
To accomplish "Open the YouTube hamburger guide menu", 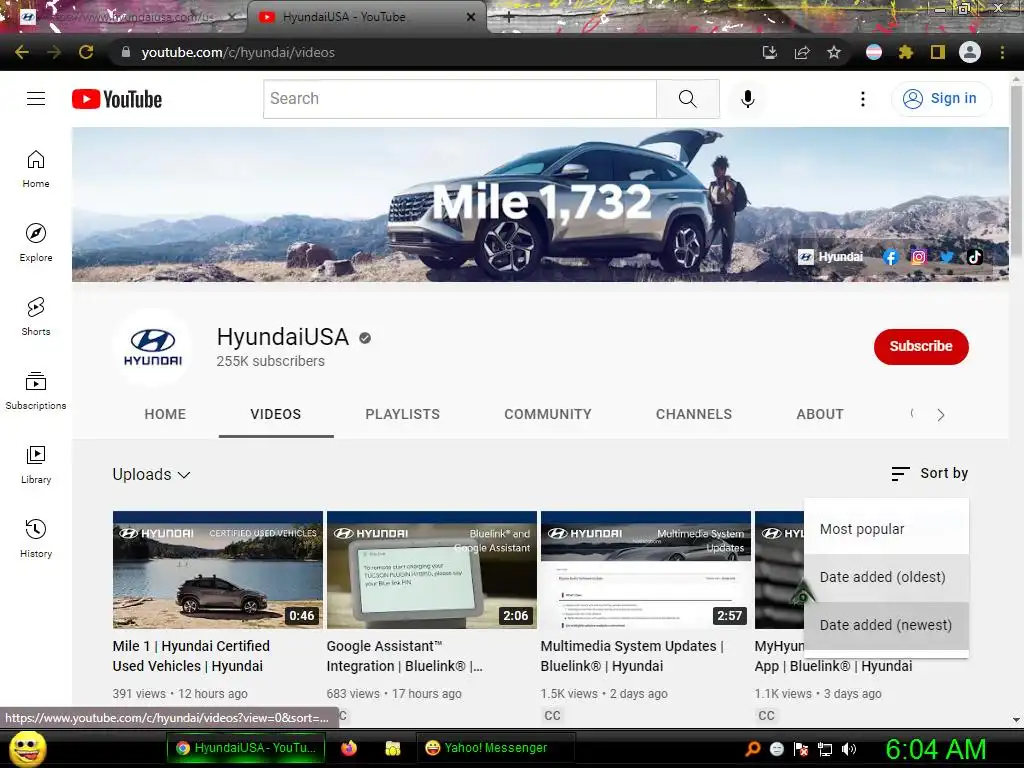I will [36, 99].
